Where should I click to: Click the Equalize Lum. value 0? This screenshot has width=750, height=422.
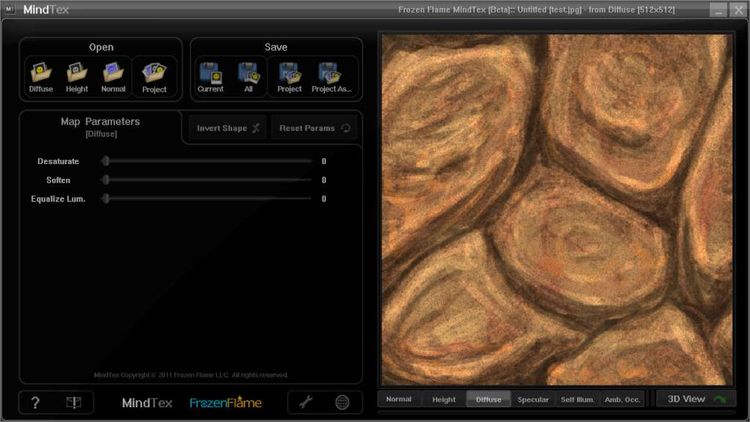pos(324,199)
